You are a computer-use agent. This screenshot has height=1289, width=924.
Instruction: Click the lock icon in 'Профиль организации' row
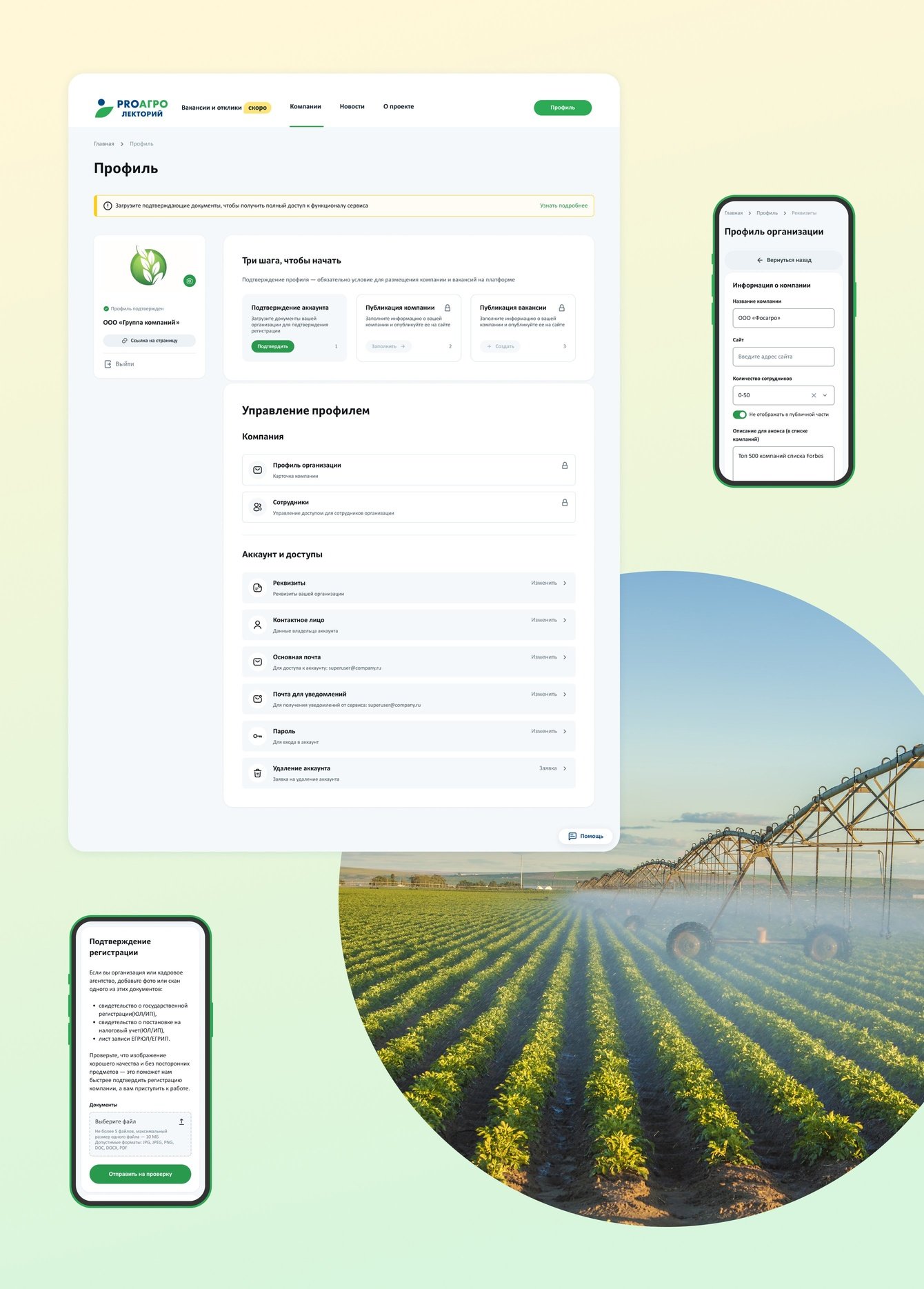click(565, 466)
